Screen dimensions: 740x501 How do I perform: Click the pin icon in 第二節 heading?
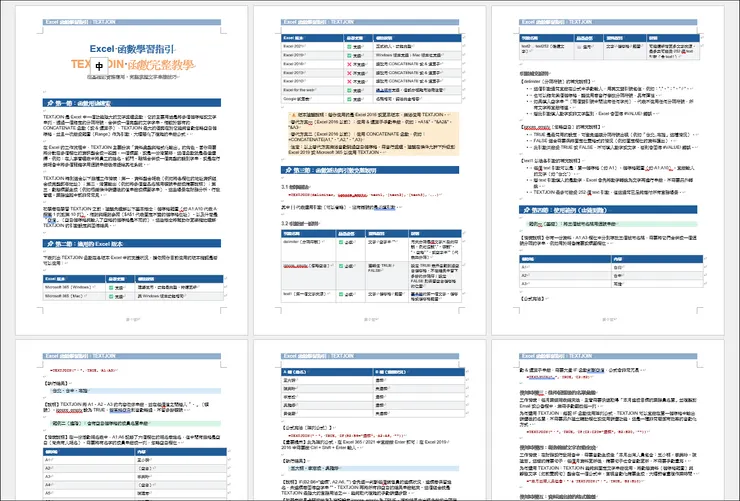click(x=50, y=243)
